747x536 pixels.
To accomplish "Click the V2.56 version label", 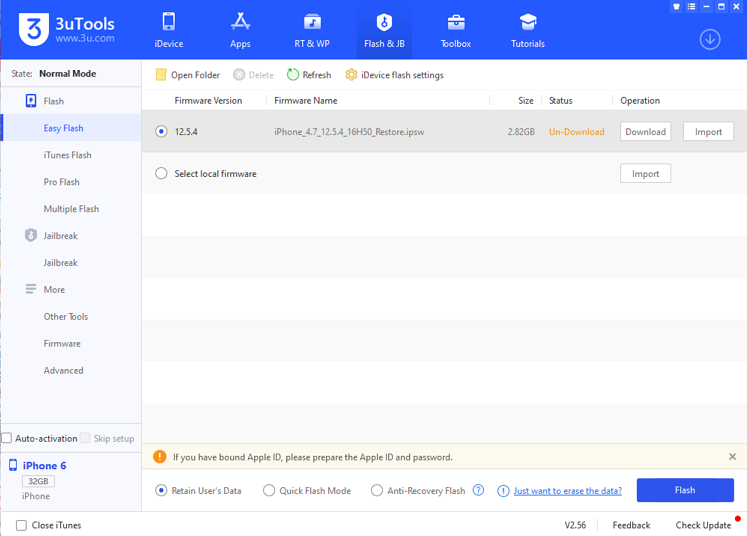I will (575, 525).
